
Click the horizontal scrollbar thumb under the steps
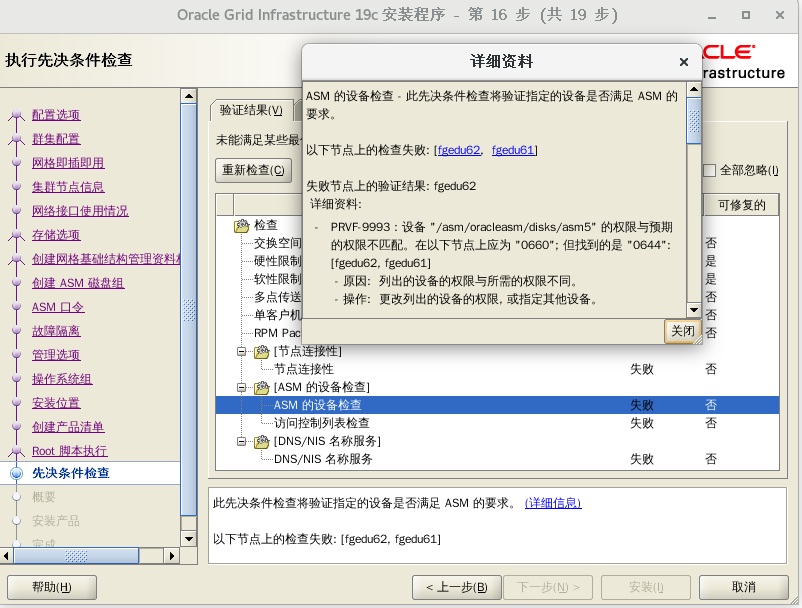point(76,556)
